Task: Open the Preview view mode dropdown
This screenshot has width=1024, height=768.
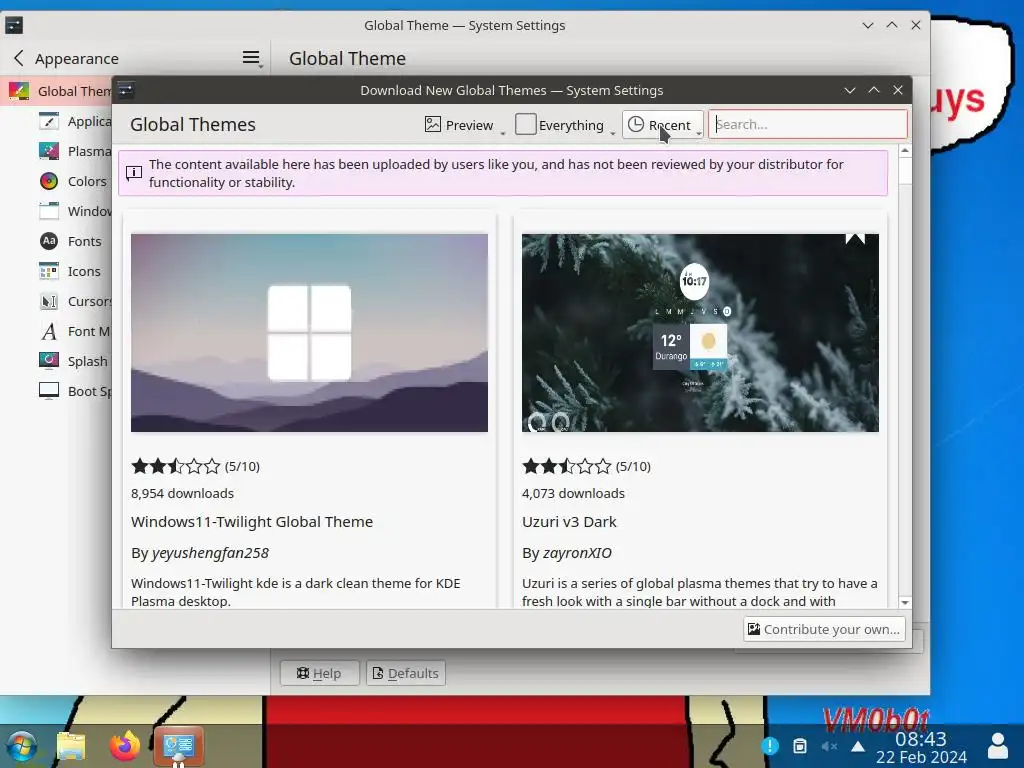Action: coord(464,125)
